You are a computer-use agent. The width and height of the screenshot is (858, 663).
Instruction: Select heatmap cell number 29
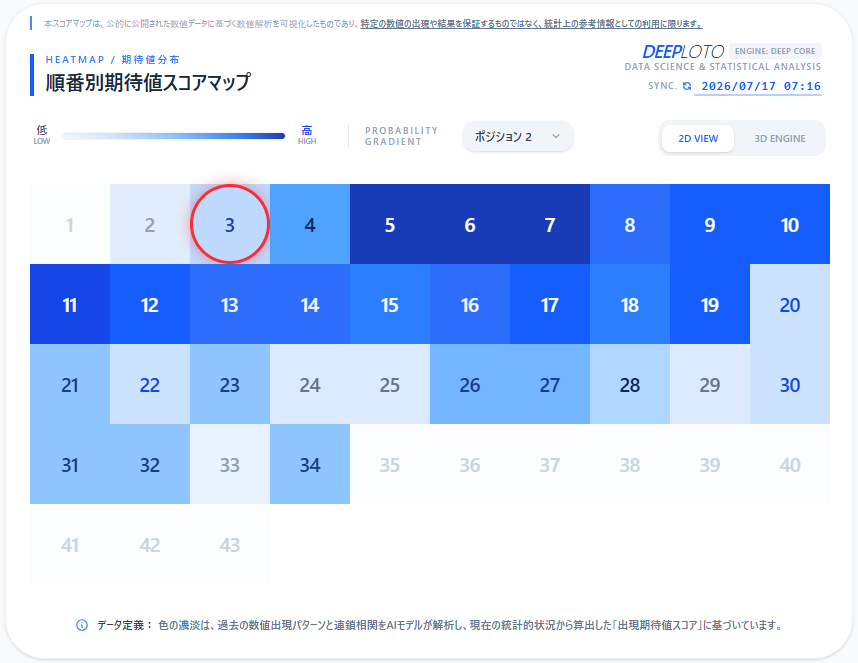point(710,384)
